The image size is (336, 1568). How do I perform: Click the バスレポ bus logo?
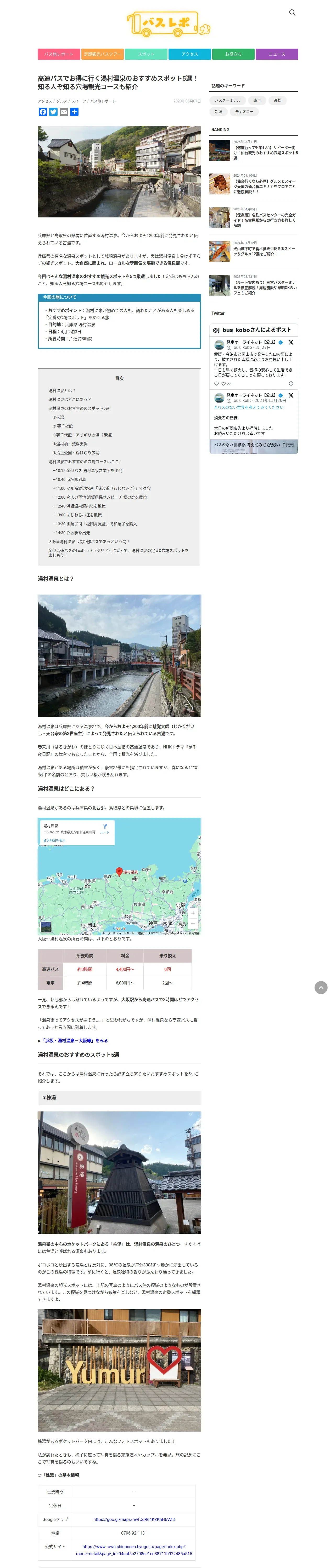click(168, 24)
